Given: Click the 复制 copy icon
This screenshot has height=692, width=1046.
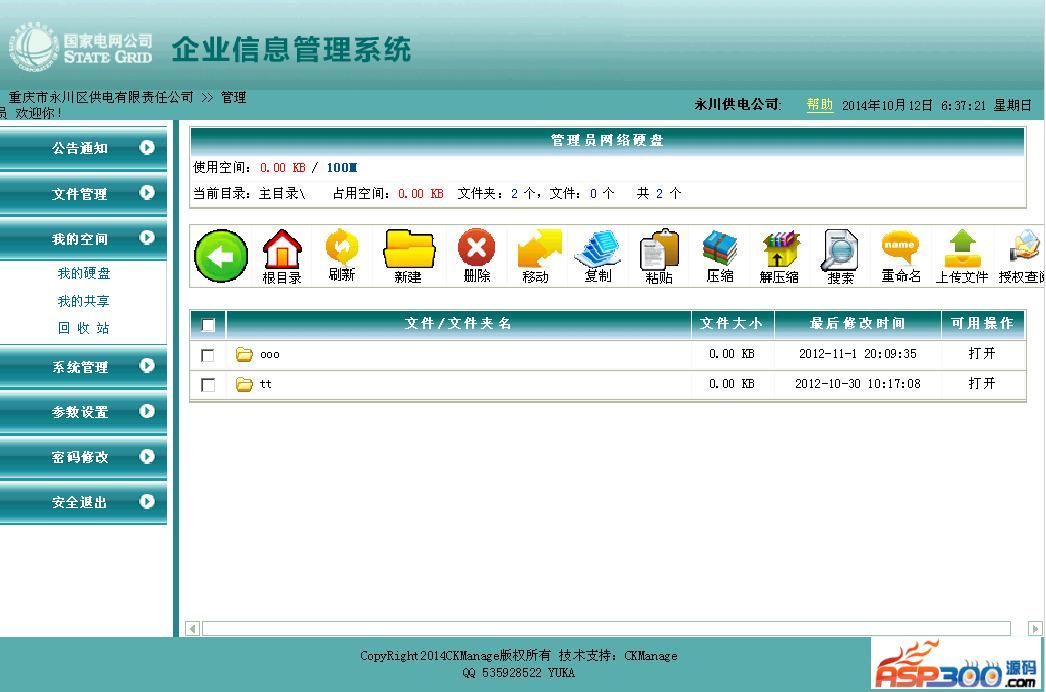Looking at the screenshot, I should 598,256.
